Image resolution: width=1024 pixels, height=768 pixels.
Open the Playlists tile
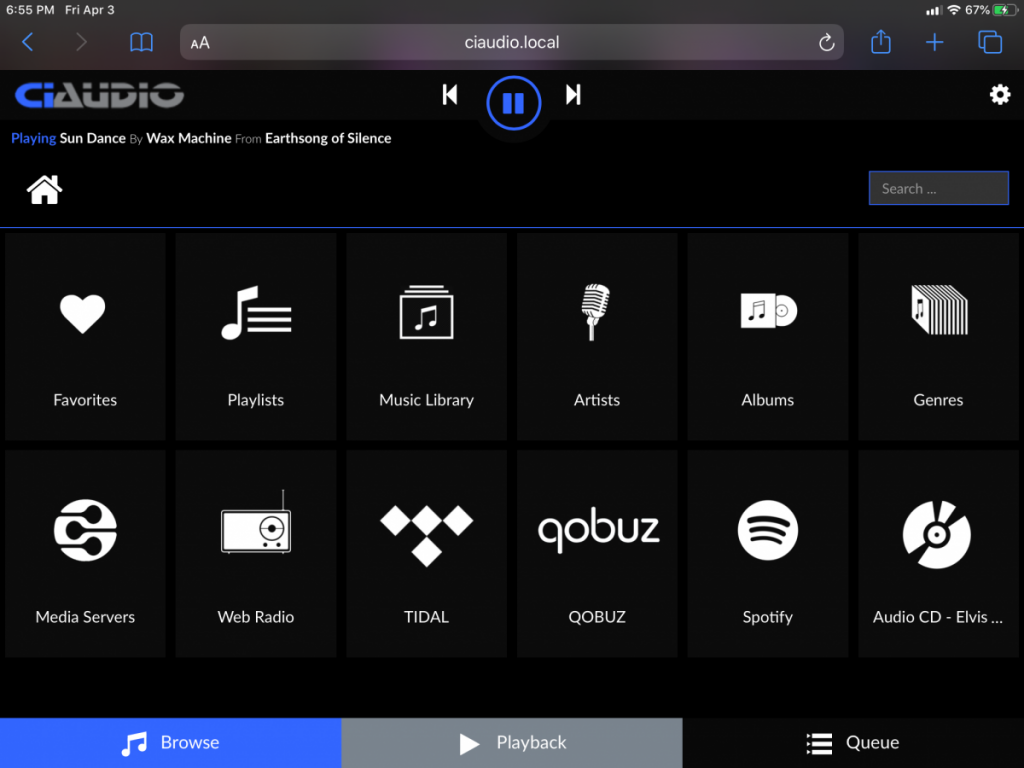click(x=256, y=336)
